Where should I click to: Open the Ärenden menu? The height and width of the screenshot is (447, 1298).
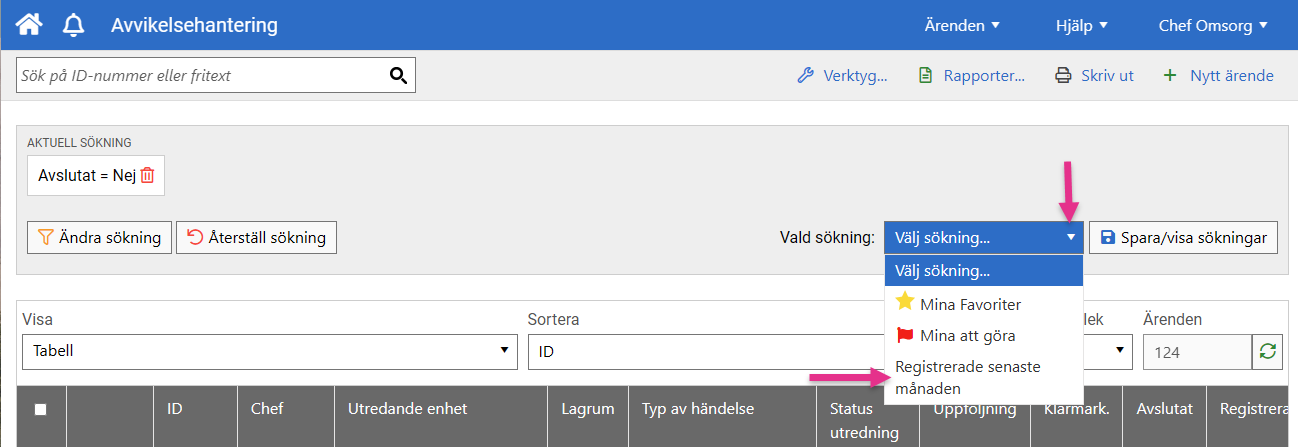pyautogui.click(x=962, y=25)
